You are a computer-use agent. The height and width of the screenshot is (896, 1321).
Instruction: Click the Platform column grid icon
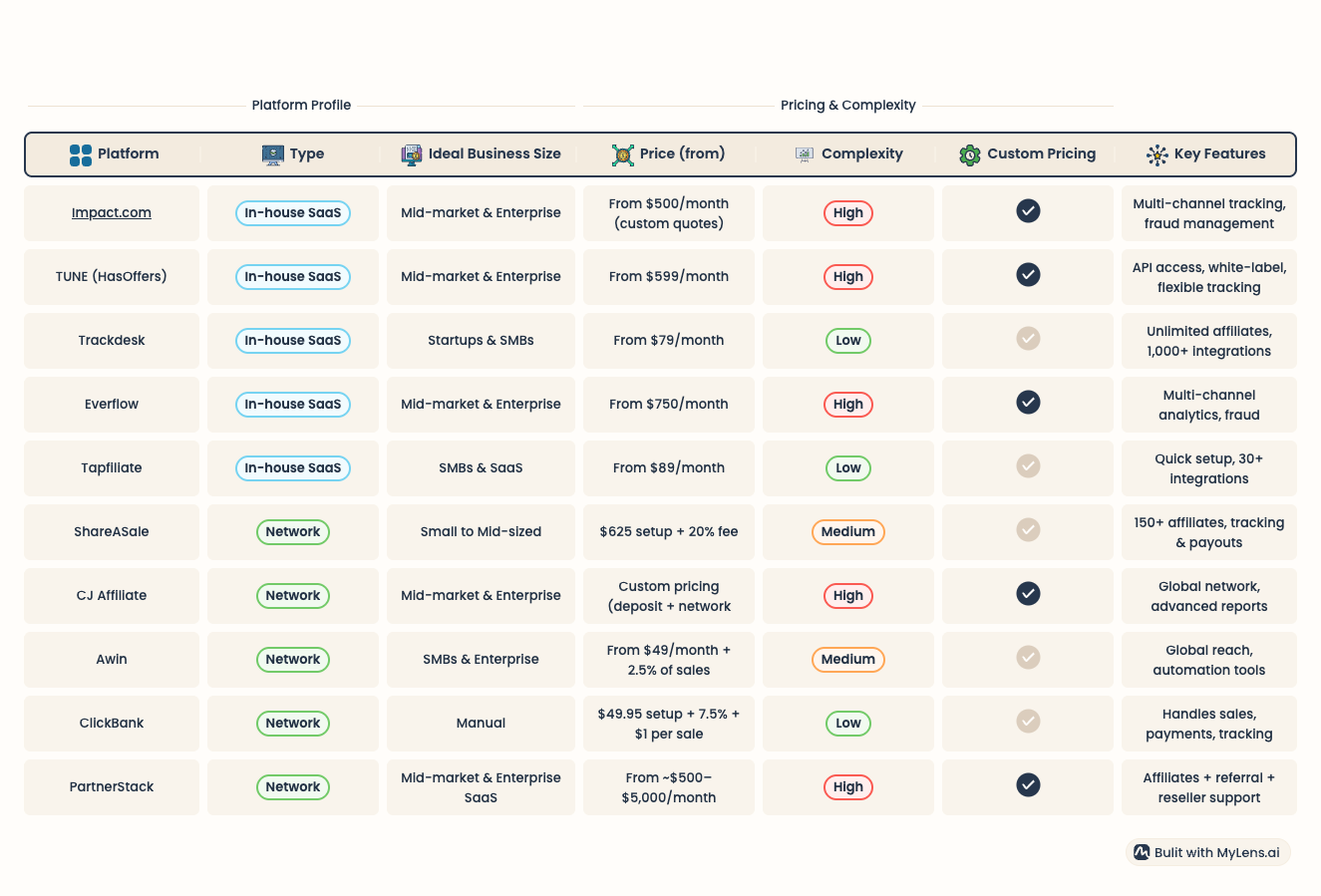[81, 154]
